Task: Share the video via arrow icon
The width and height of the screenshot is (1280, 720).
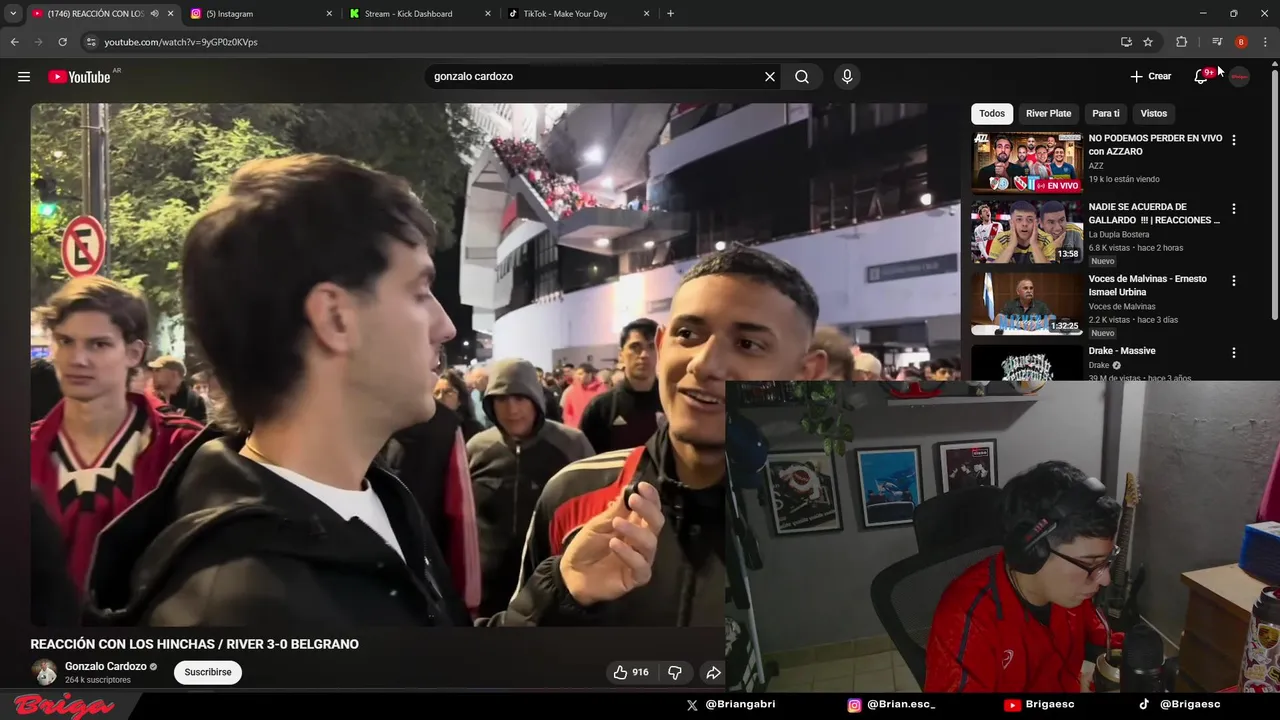Action: click(713, 673)
